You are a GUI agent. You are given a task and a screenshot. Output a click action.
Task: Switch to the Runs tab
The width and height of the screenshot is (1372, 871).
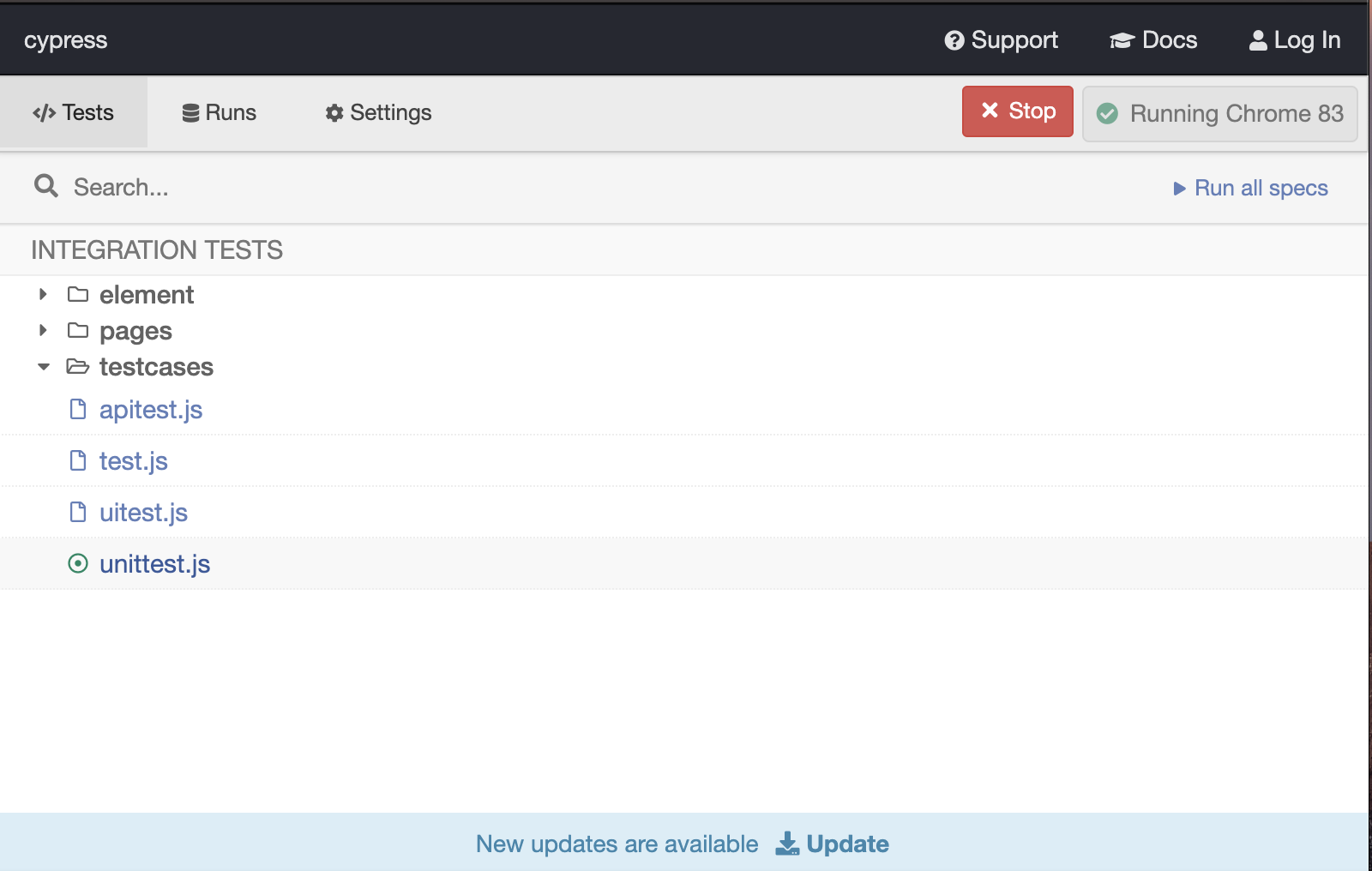(x=220, y=112)
